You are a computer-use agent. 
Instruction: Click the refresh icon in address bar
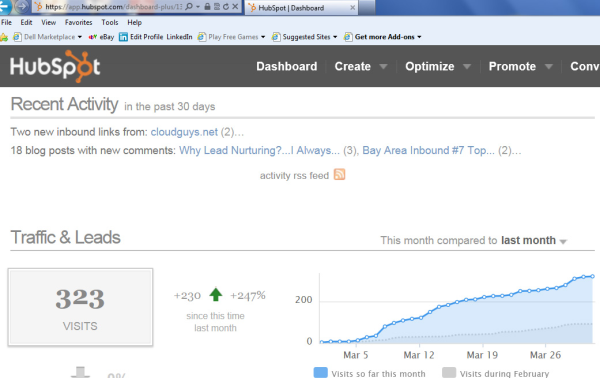[226, 7]
